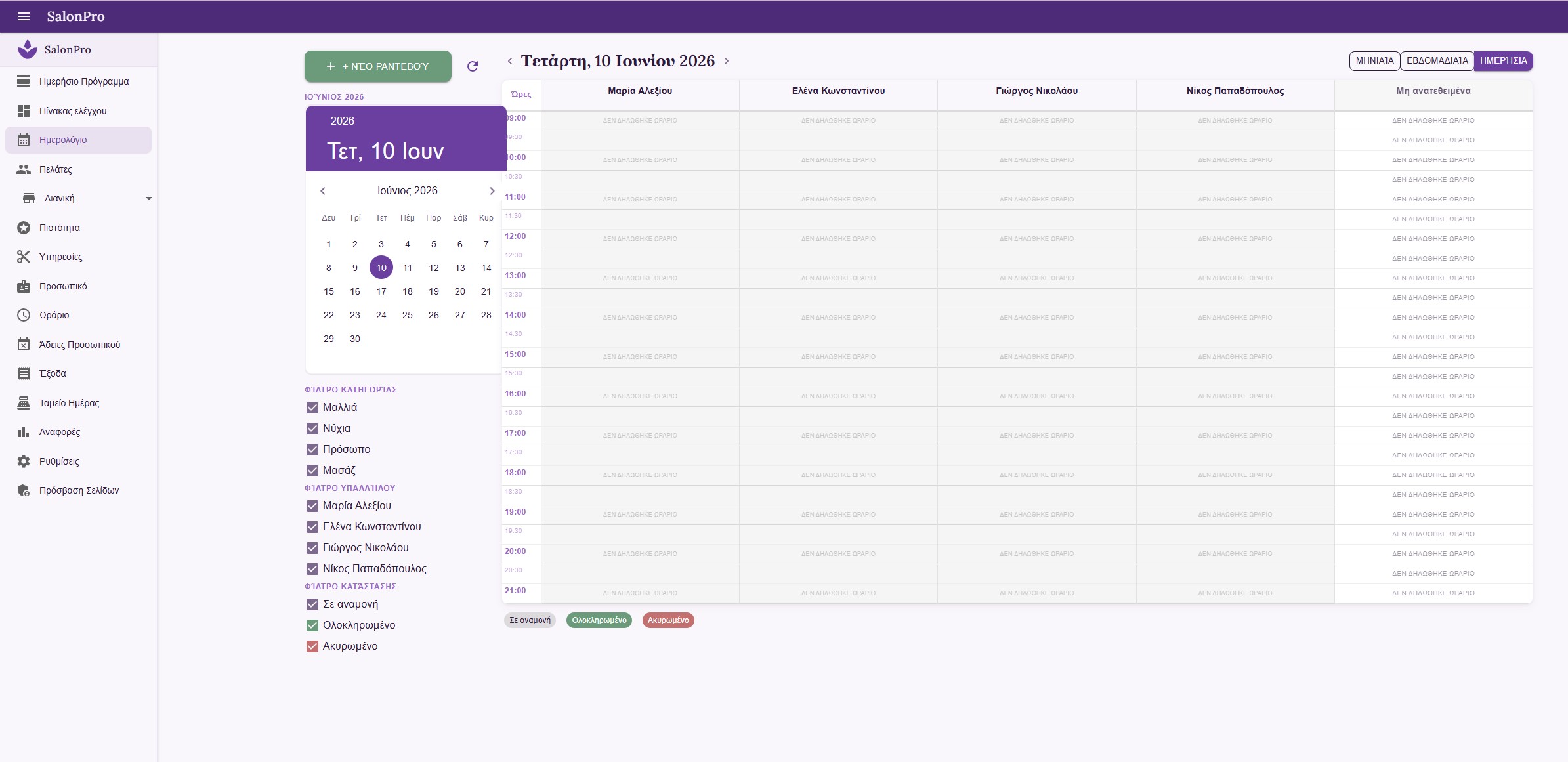Click the Πιστότητα star icon
The width and height of the screenshot is (1568, 762).
tap(24, 228)
